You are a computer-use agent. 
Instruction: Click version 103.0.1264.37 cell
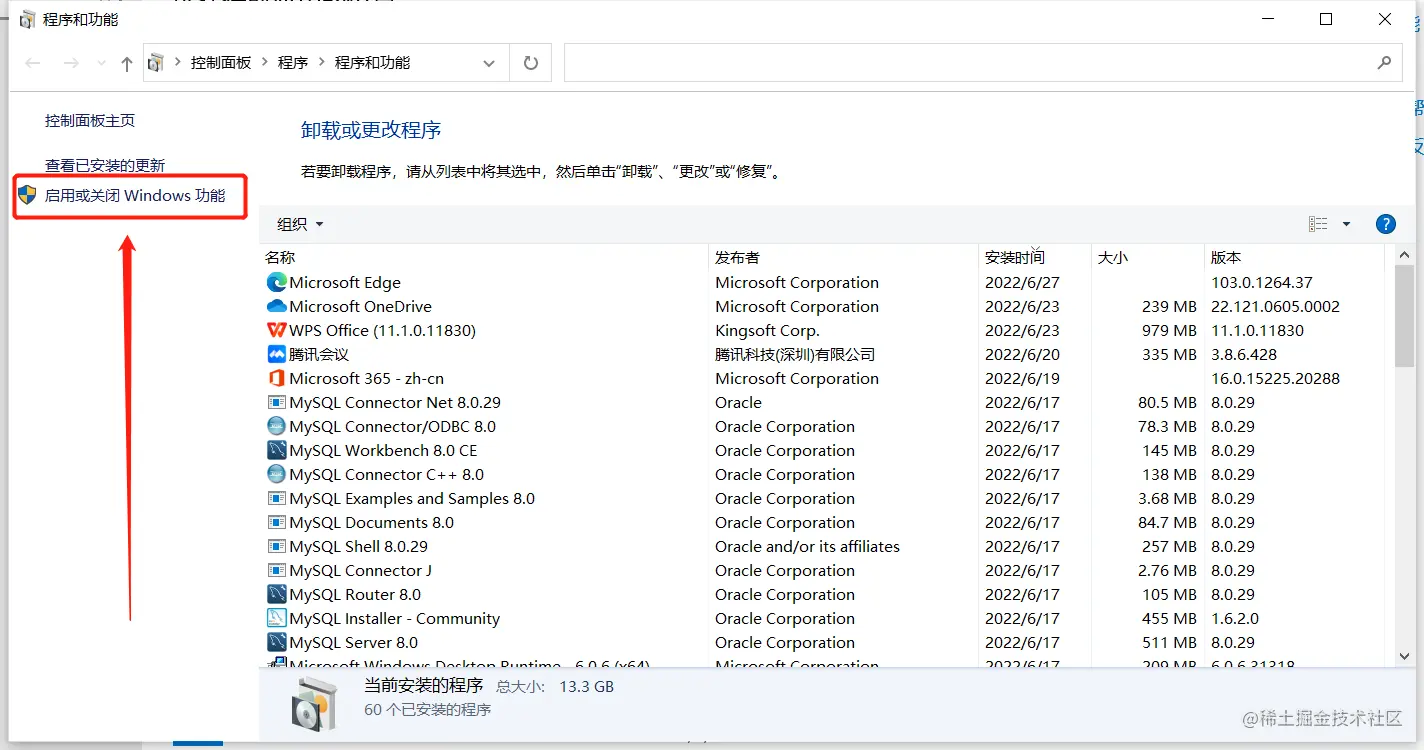click(x=1262, y=283)
